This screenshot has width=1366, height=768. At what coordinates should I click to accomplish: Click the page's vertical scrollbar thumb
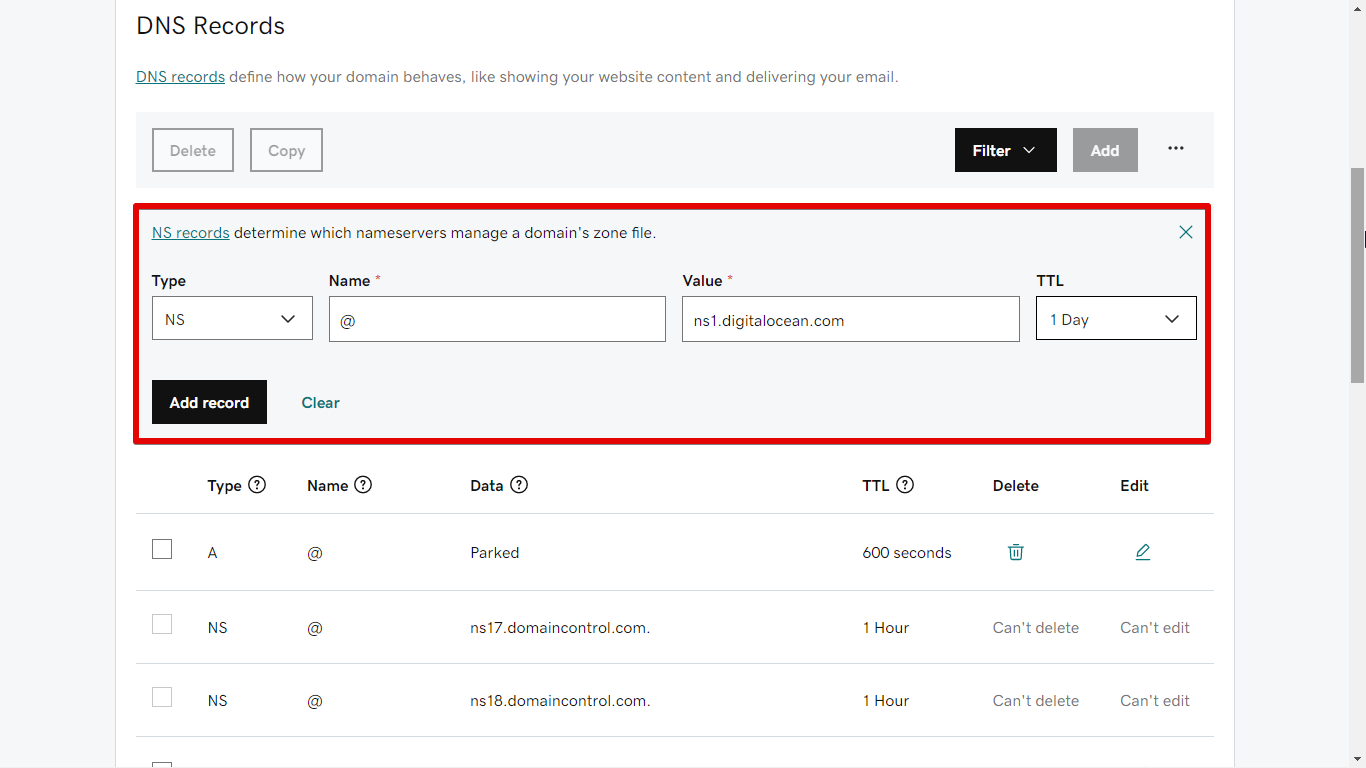pos(1357,275)
